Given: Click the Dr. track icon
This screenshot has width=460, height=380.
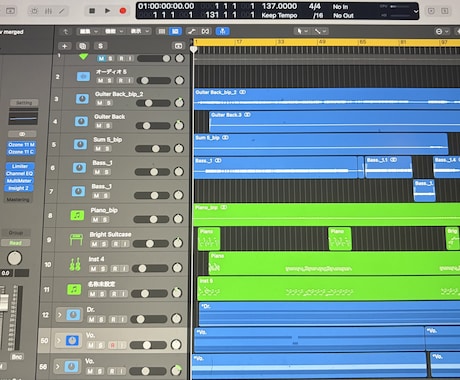Looking at the screenshot, I should 73,315.
